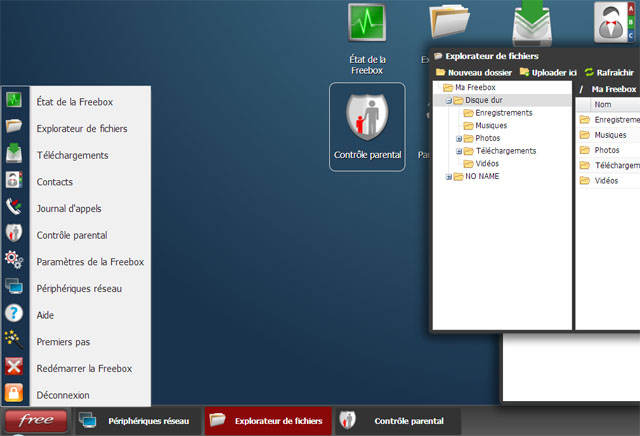This screenshot has width=640, height=436.
Task: Click the Paramètres de la Freebox gears icon
Action: pos(14,260)
